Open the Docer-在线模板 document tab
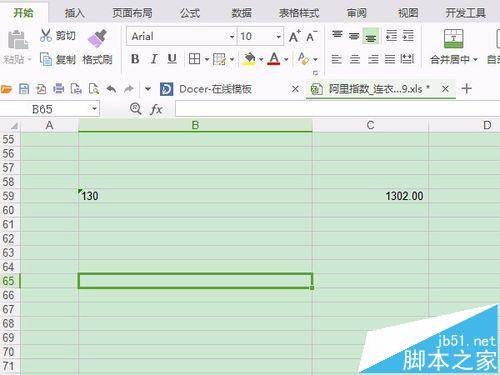500x375 pixels. (215, 89)
